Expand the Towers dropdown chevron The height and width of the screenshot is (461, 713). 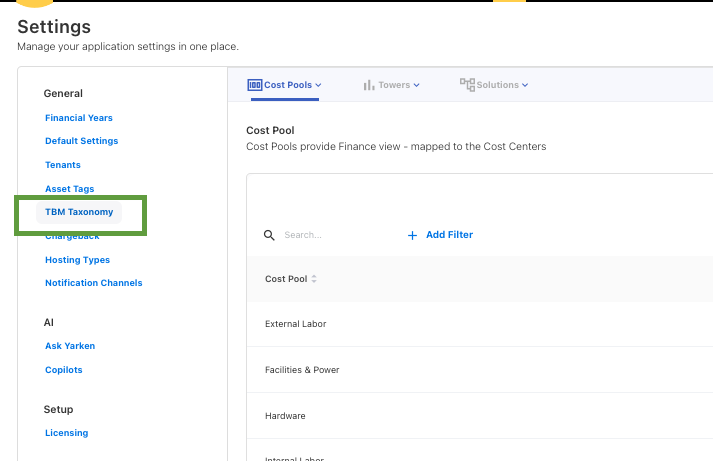417,85
